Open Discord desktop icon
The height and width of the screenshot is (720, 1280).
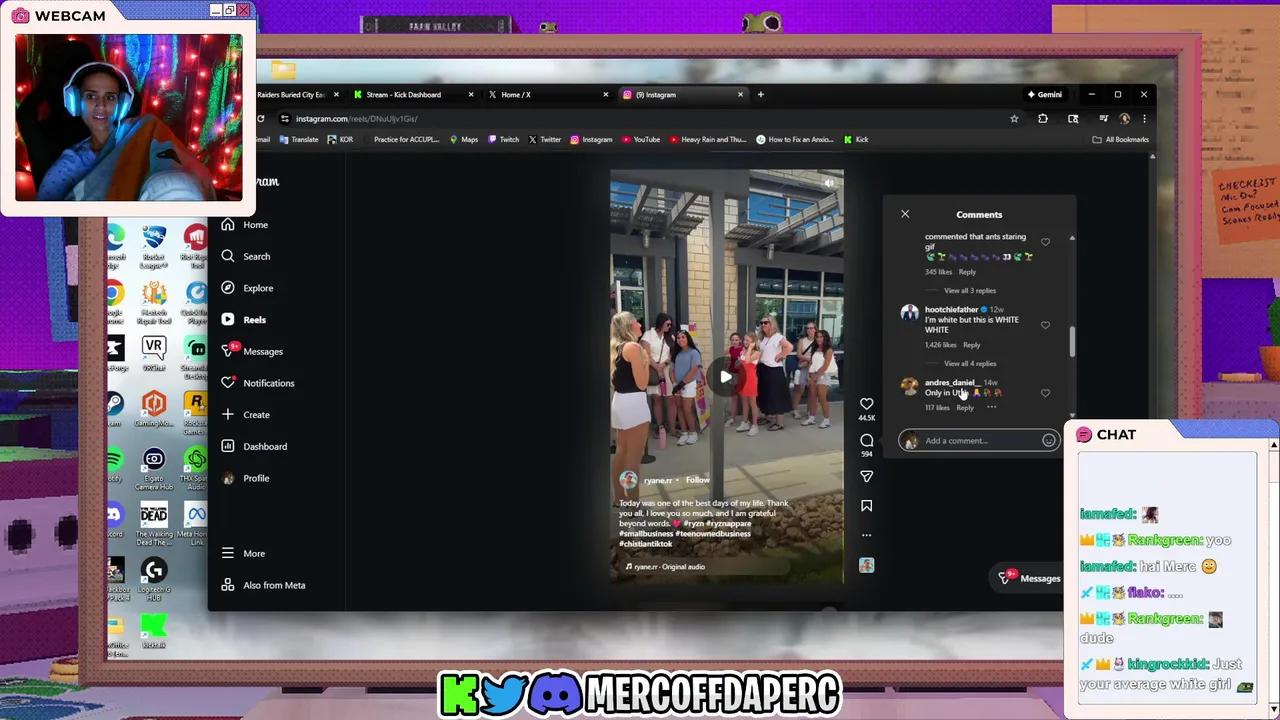click(114, 520)
